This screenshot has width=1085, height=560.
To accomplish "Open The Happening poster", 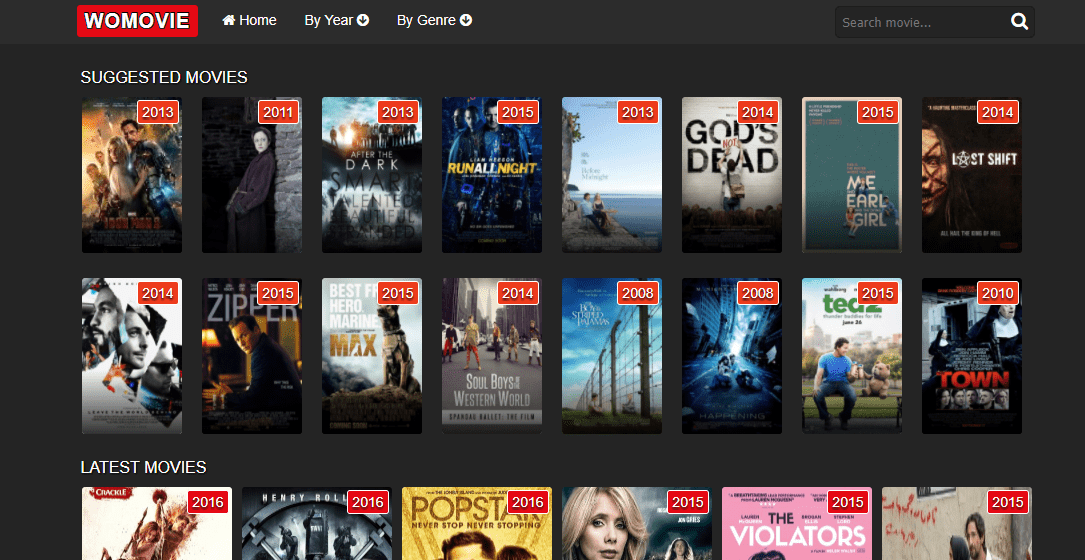I will (732, 356).
